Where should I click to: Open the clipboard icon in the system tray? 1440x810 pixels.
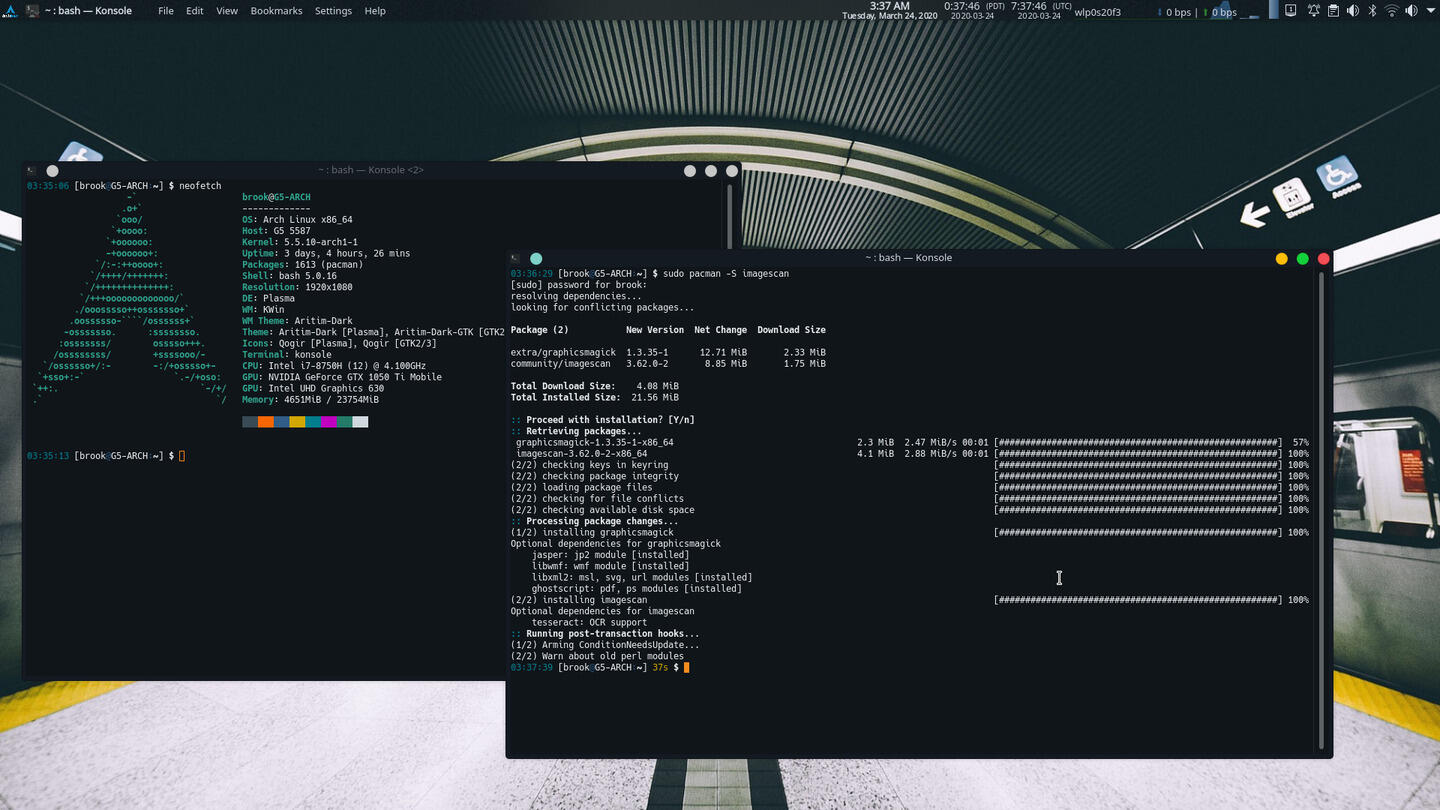point(1333,11)
